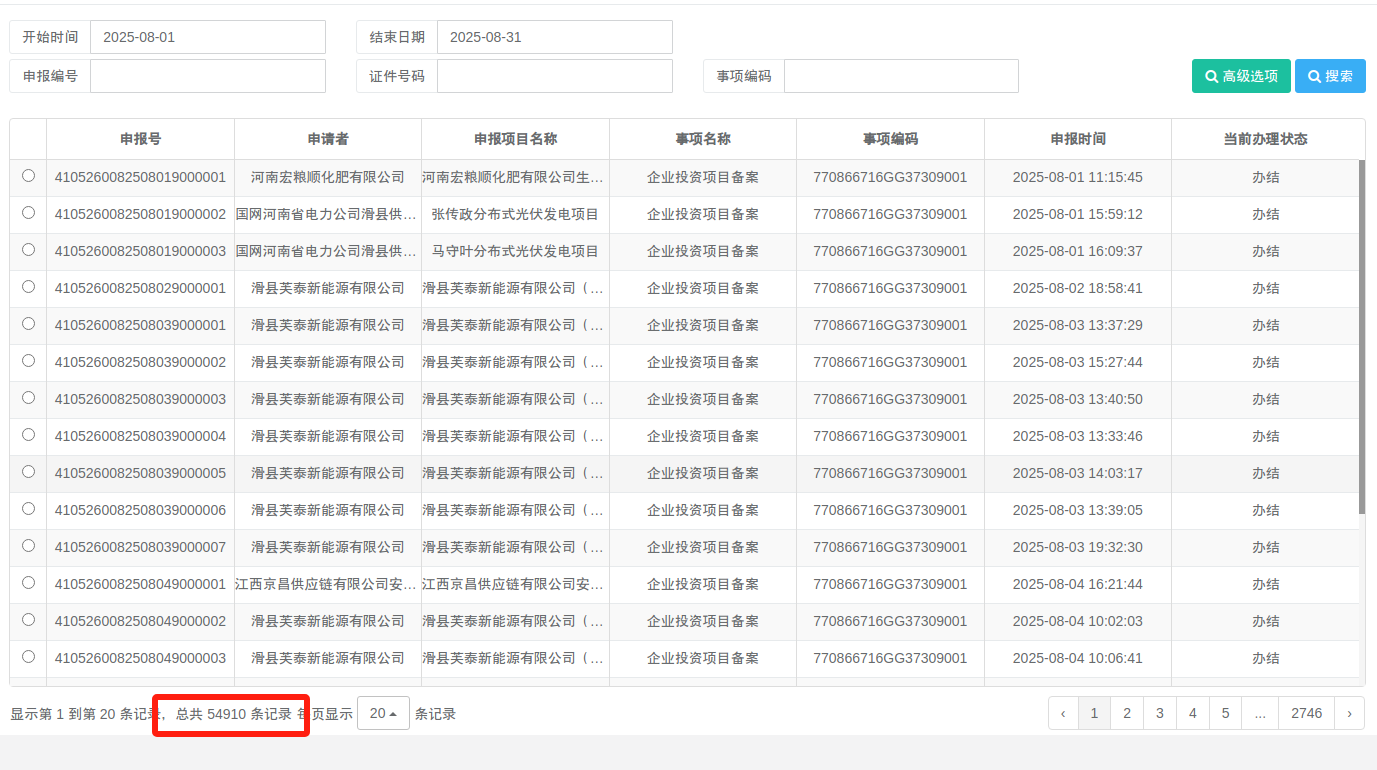Click the 结束日期 end date field
Screen dimensions: 1377x770
click(x=554, y=37)
